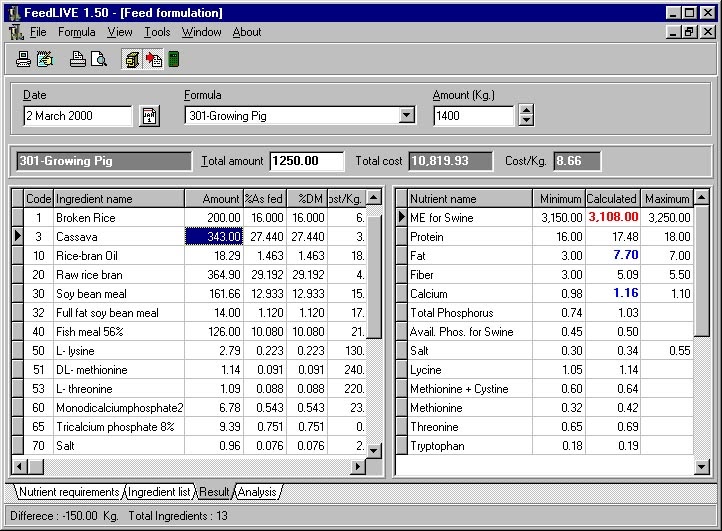
Task: Click Fish meal 56% ingredient name
Action: [x=90, y=332]
